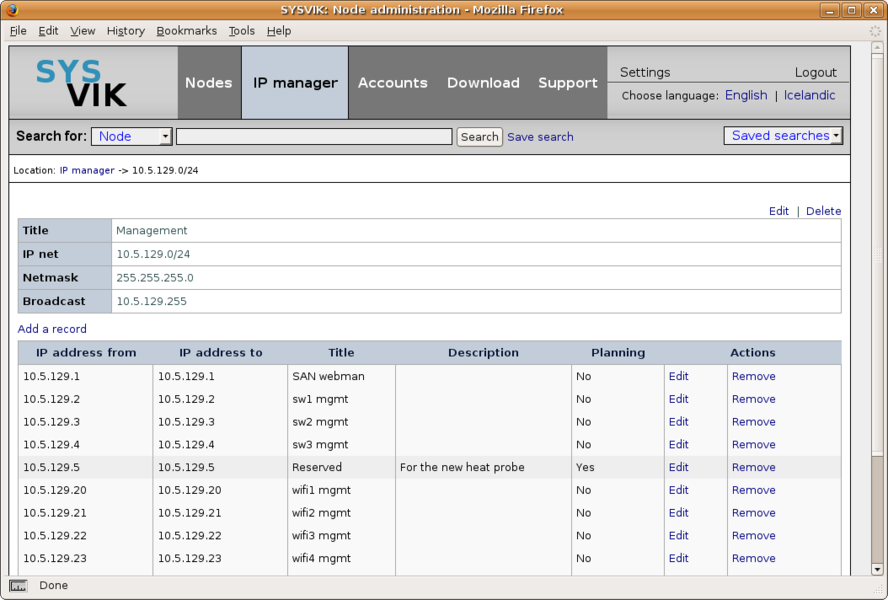
Task: Click the 'For the new heat probe' description
Action: pyautogui.click(x=462, y=467)
